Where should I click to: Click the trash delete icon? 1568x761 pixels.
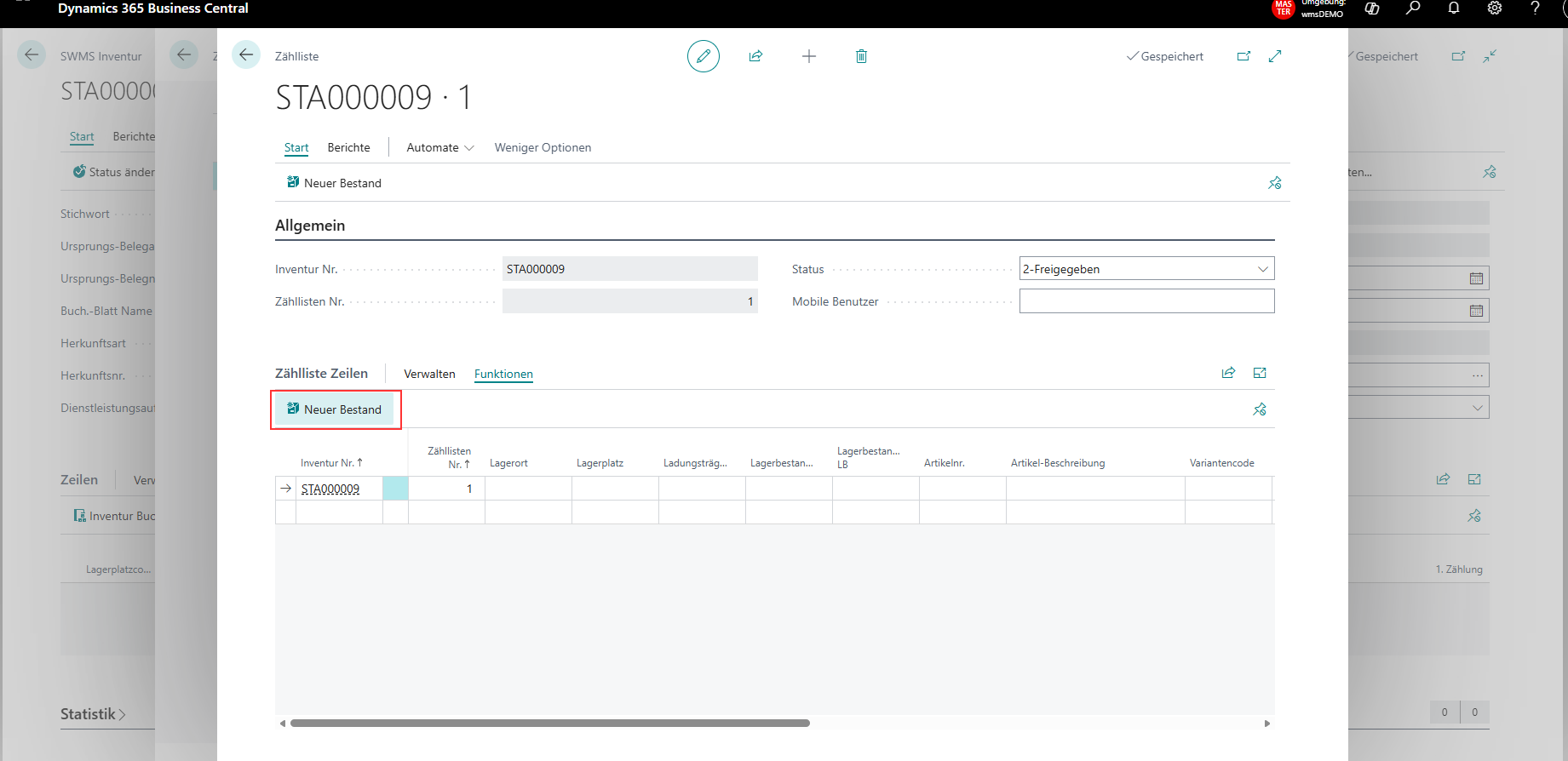(x=861, y=56)
